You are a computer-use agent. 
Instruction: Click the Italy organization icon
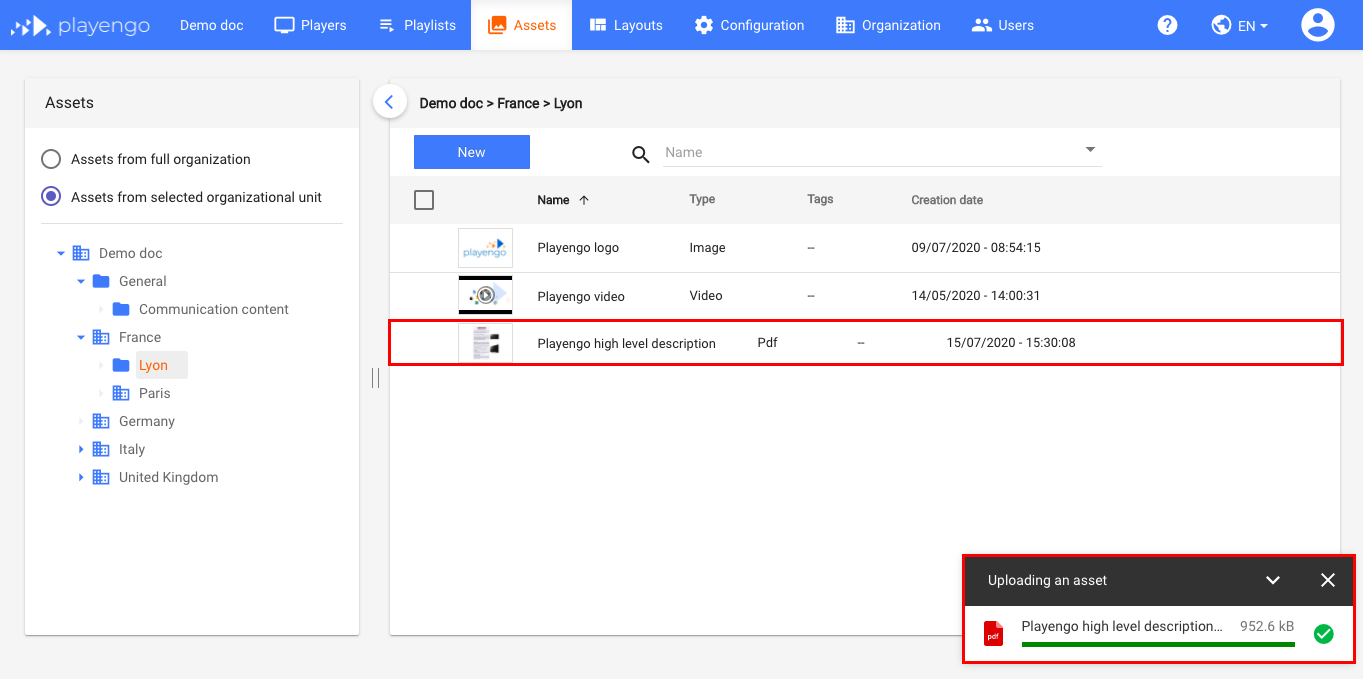click(x=101, y=449)
